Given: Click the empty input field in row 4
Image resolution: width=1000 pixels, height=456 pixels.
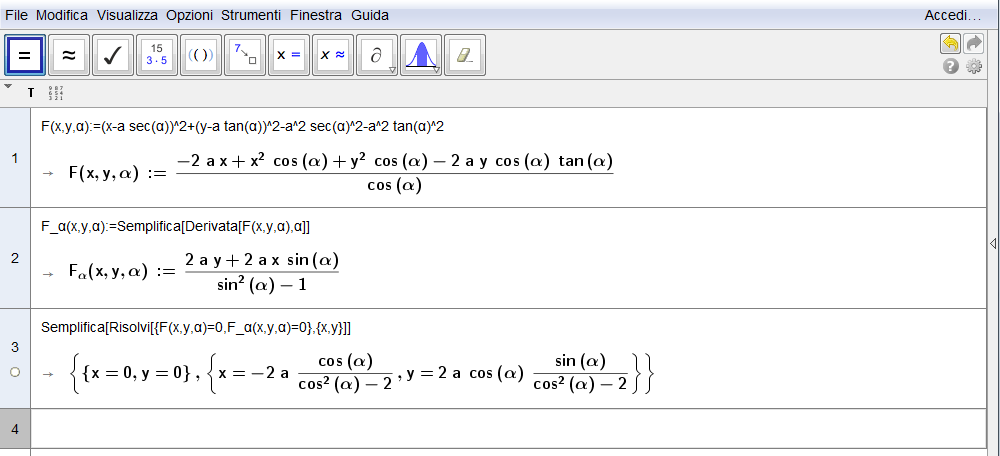Looking at the screenshot, I should click(500, 428).
